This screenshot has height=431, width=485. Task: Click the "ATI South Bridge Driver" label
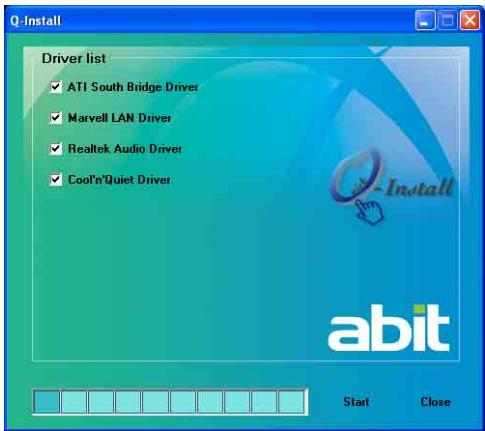[x=133, y=87]
